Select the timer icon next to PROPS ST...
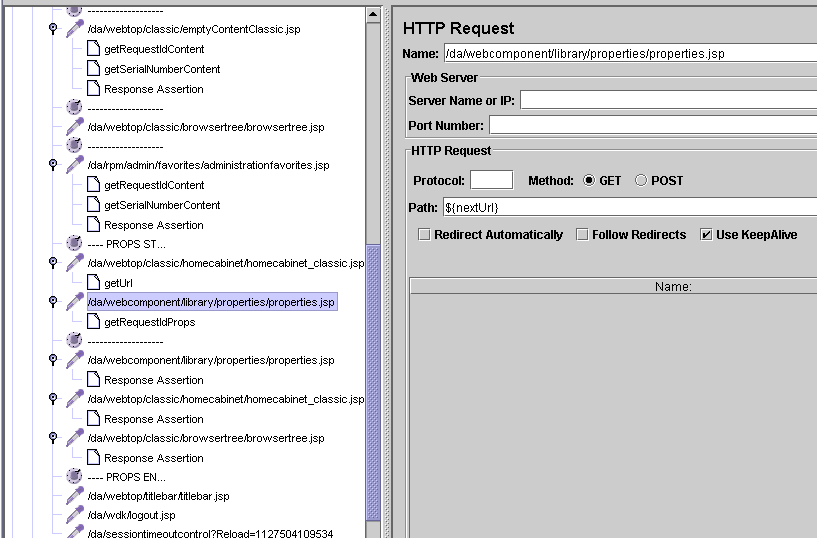The image size is (817, 538). point(75,243)
